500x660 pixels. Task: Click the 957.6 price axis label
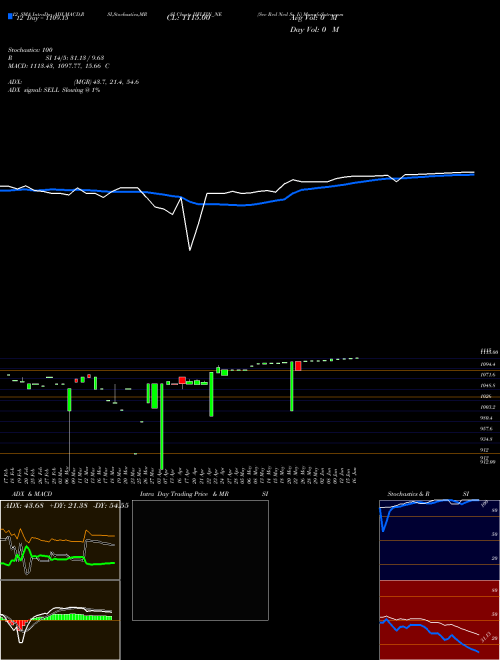click(487, 428)
